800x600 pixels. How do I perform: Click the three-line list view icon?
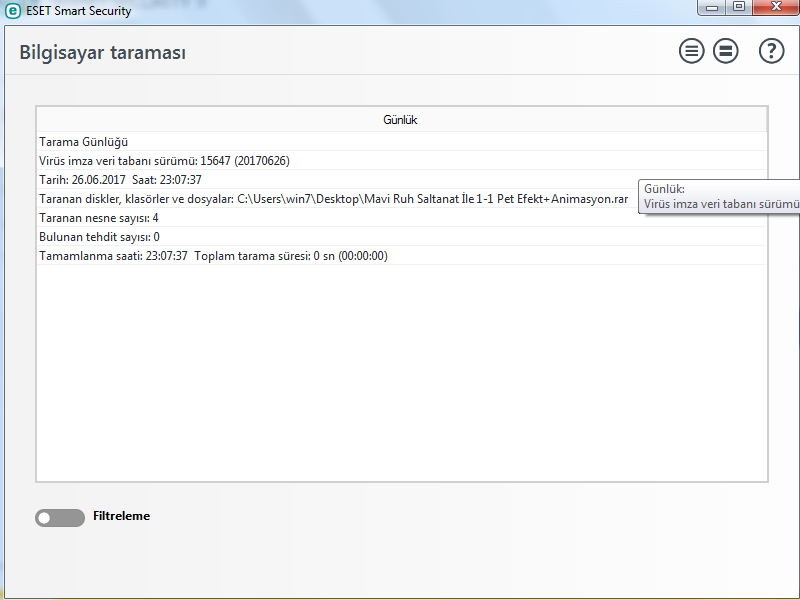[x=691, y=51]
